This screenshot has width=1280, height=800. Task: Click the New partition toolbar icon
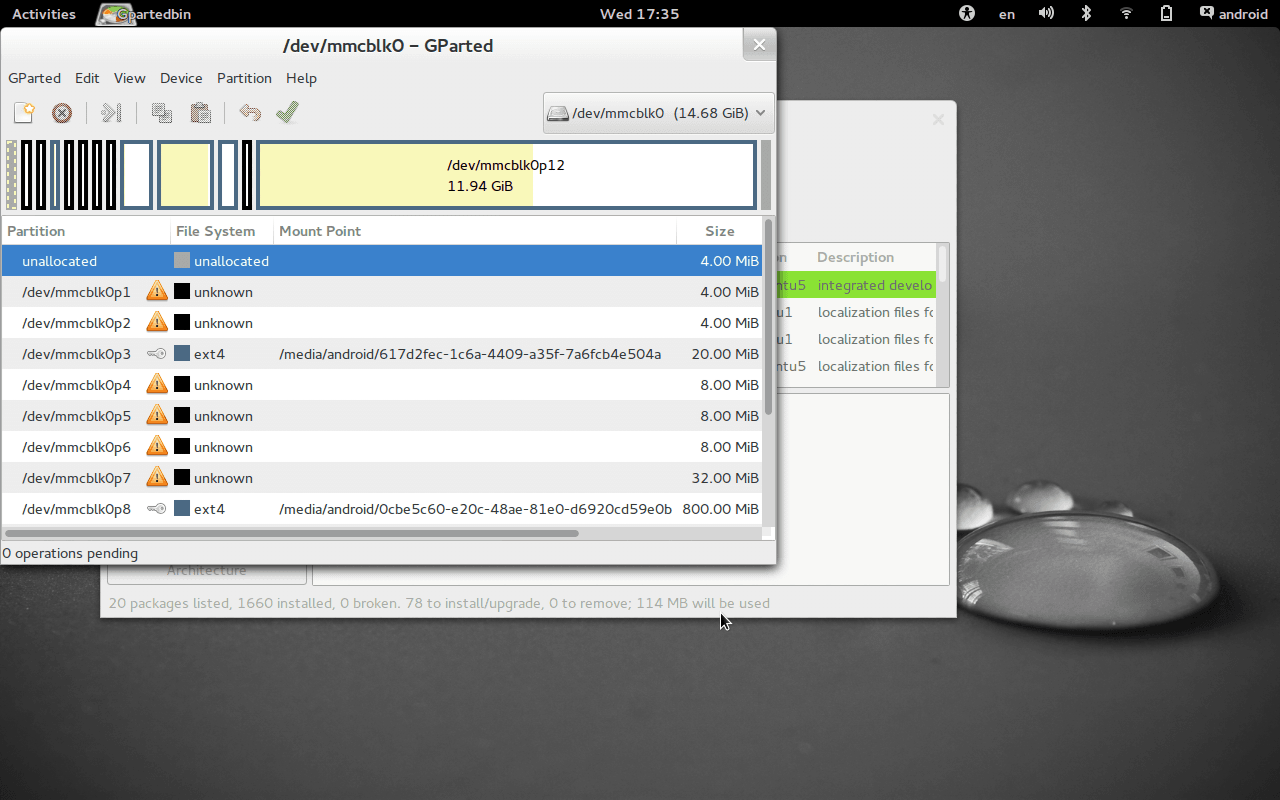point(24,113)
